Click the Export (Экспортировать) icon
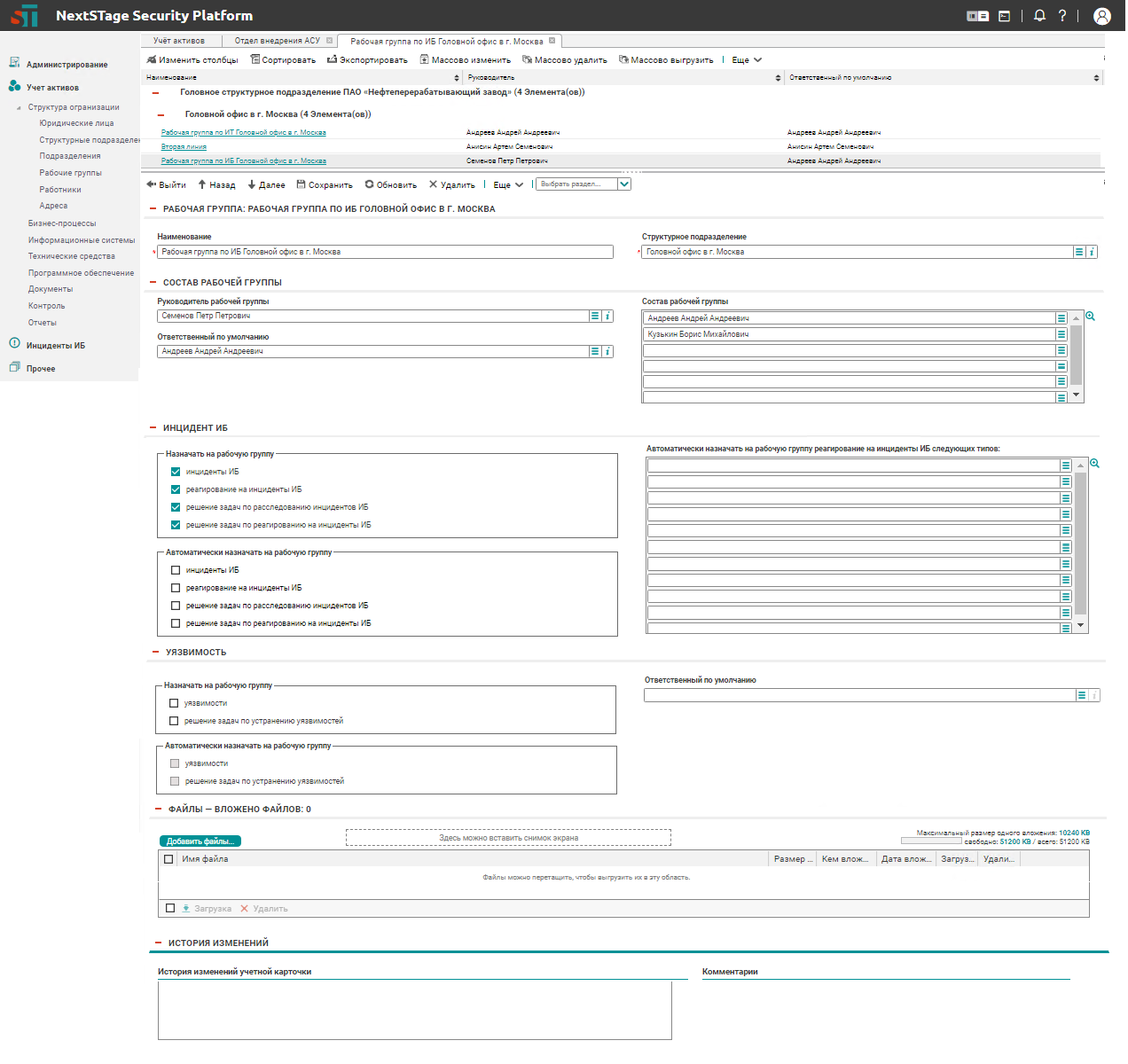This screenshot has width=1128, height=1064. click(333, 59)
